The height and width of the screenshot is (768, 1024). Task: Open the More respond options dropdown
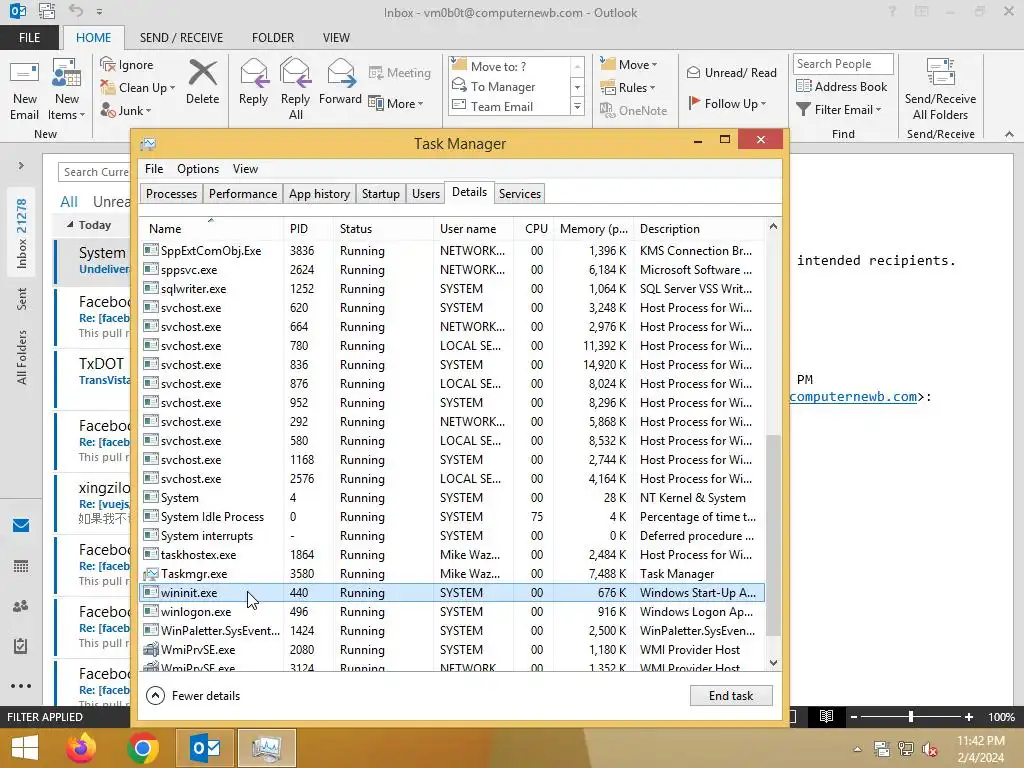(x=396, y=103)
